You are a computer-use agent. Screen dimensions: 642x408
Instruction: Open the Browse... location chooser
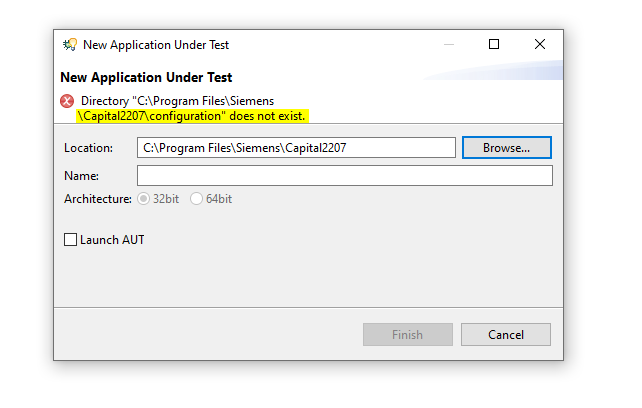coord(507,147)
